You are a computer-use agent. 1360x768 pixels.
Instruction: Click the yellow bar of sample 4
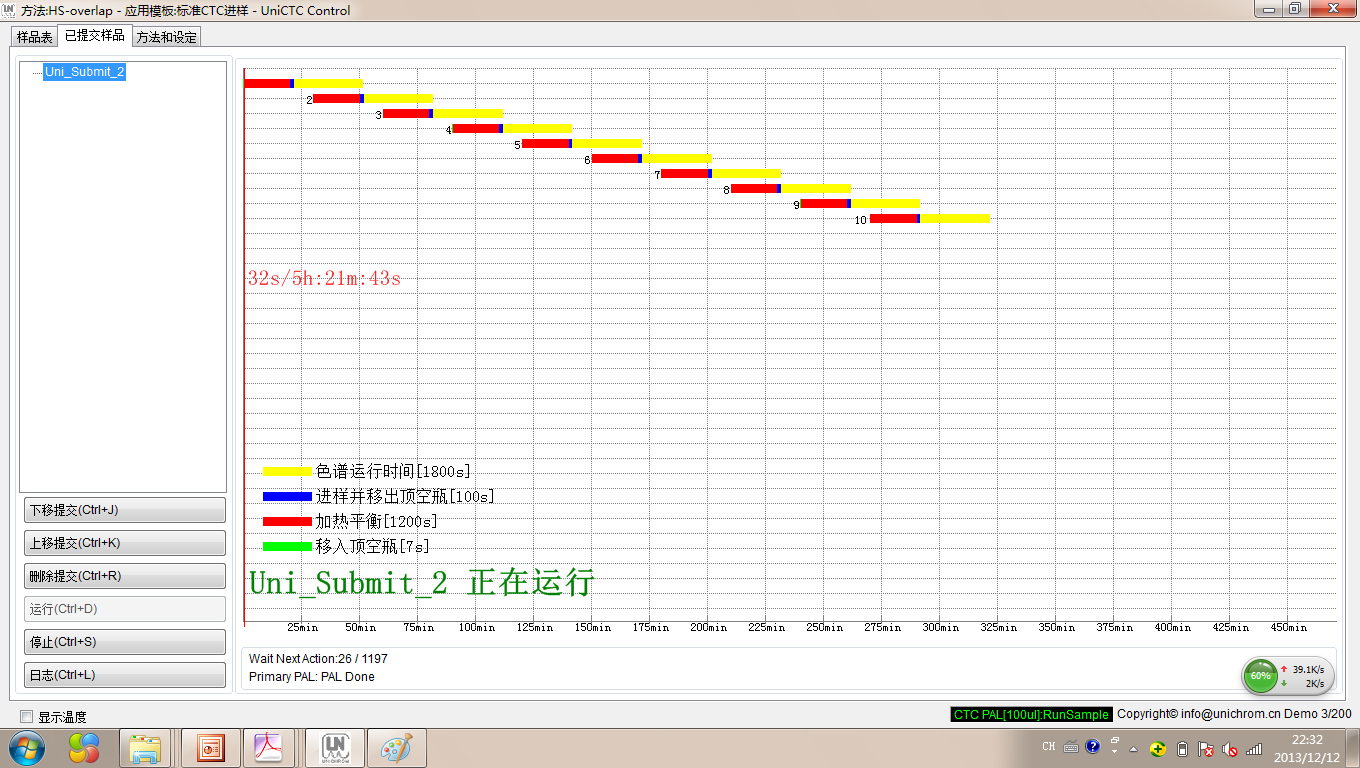[537, 129]
